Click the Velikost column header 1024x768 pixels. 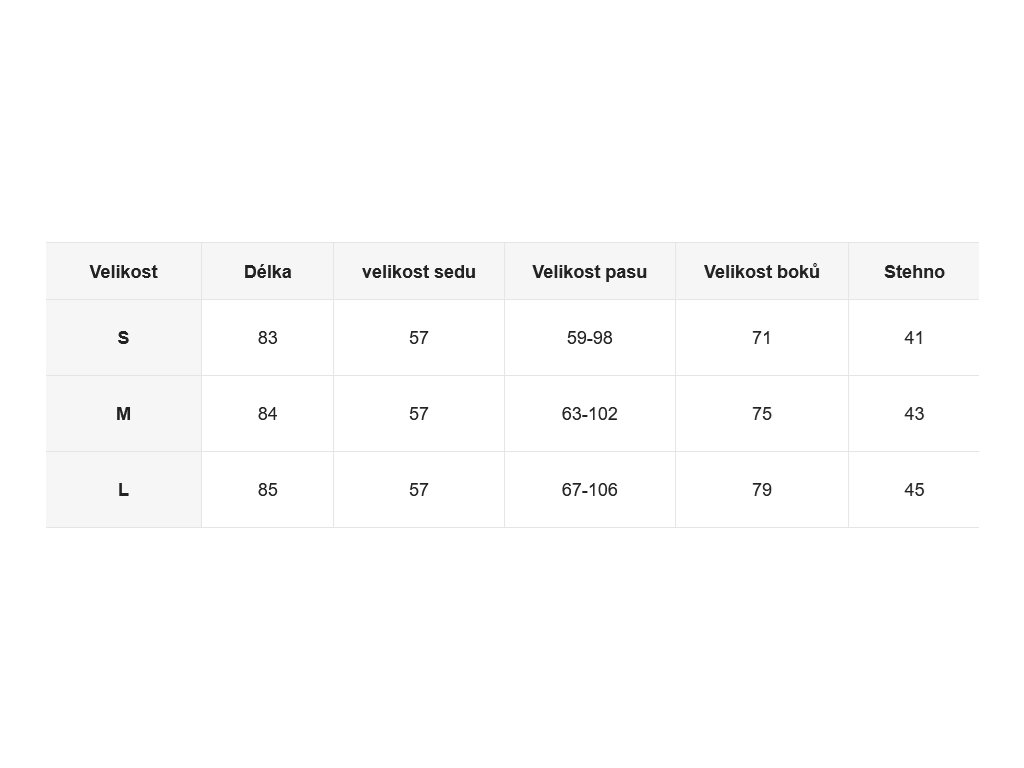pyautogui.click(x=123, y=272)
